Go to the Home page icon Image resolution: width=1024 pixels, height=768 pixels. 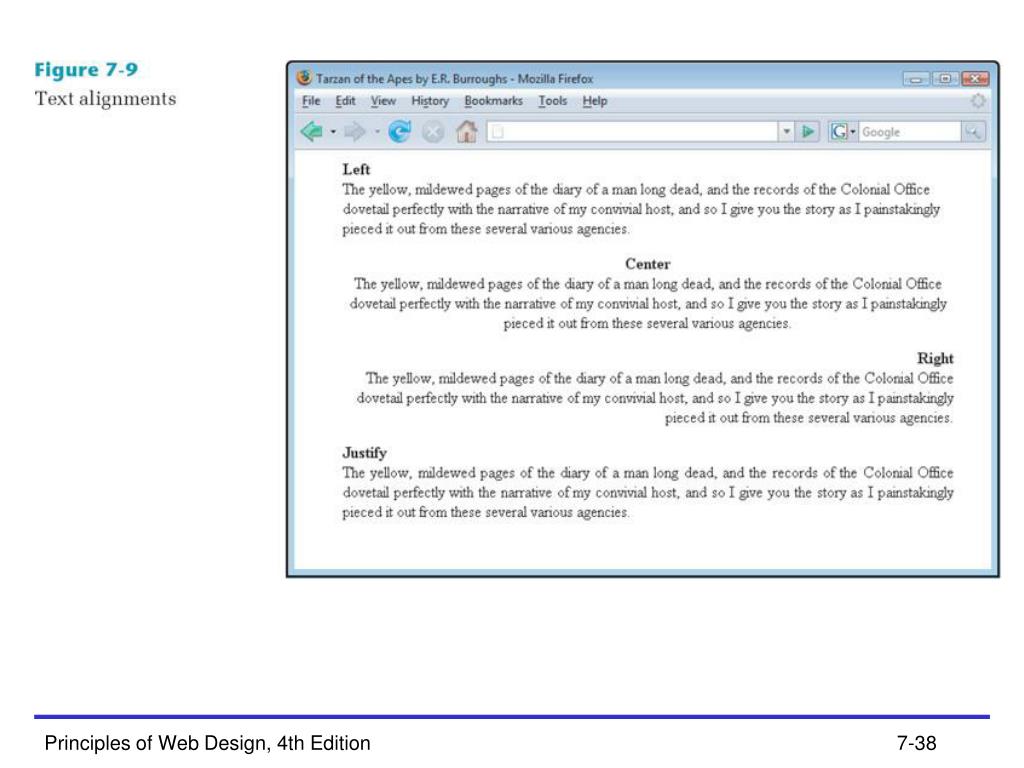[x=466, y=132]
